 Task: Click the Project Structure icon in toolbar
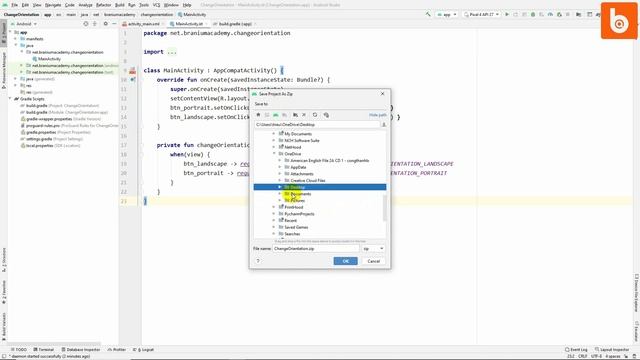pyautogui.click(x=579, y=14)
